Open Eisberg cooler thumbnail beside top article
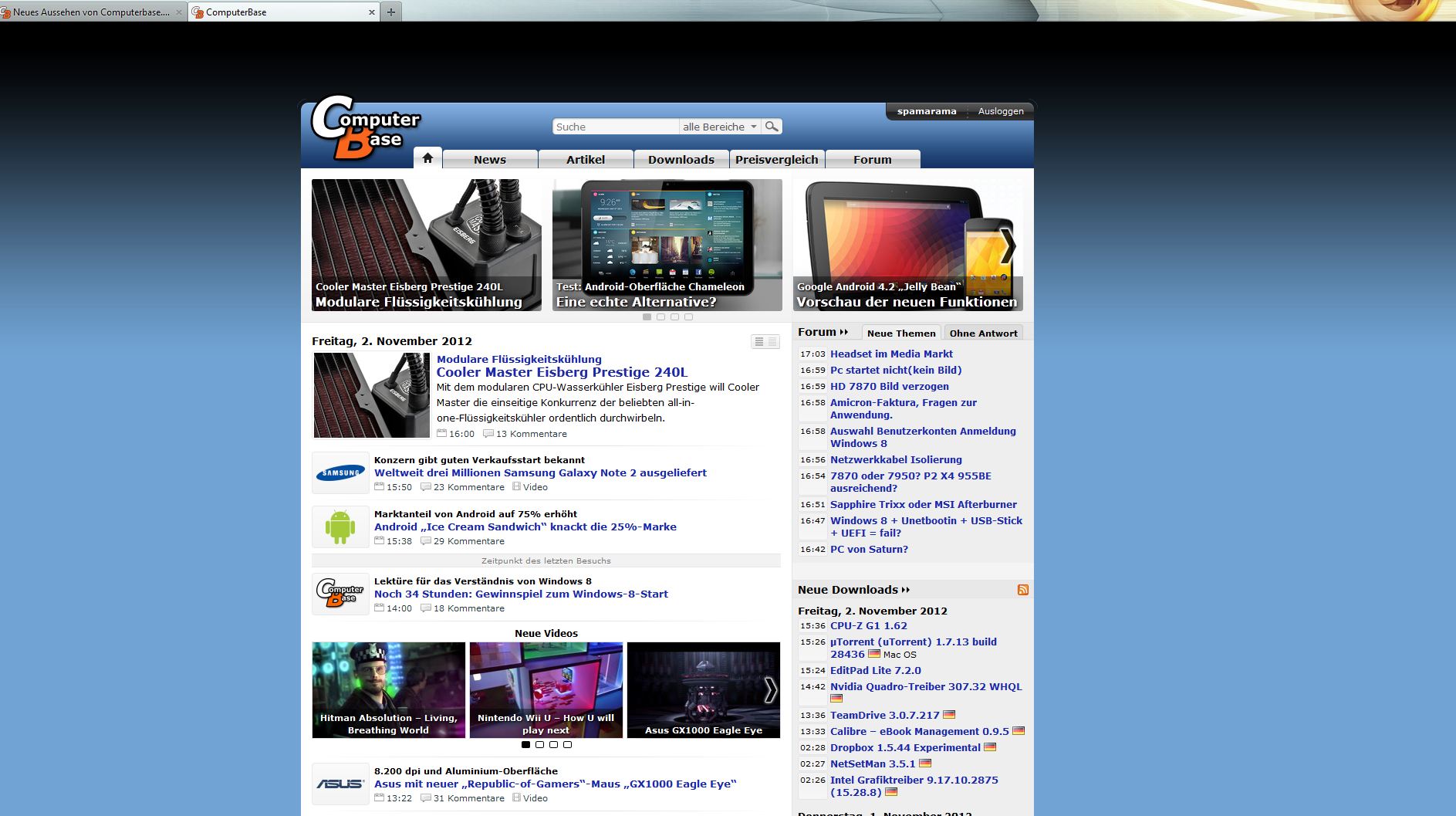Image resolution: width=1456 pixels, height=816 pixels. coord(371,394)
